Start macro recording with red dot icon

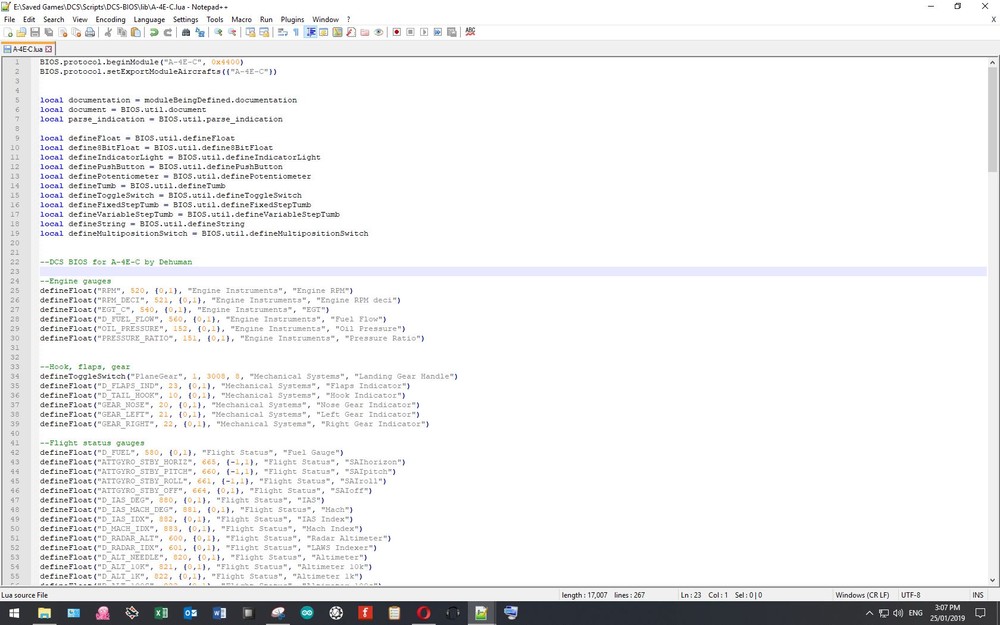tap(397, 32)
